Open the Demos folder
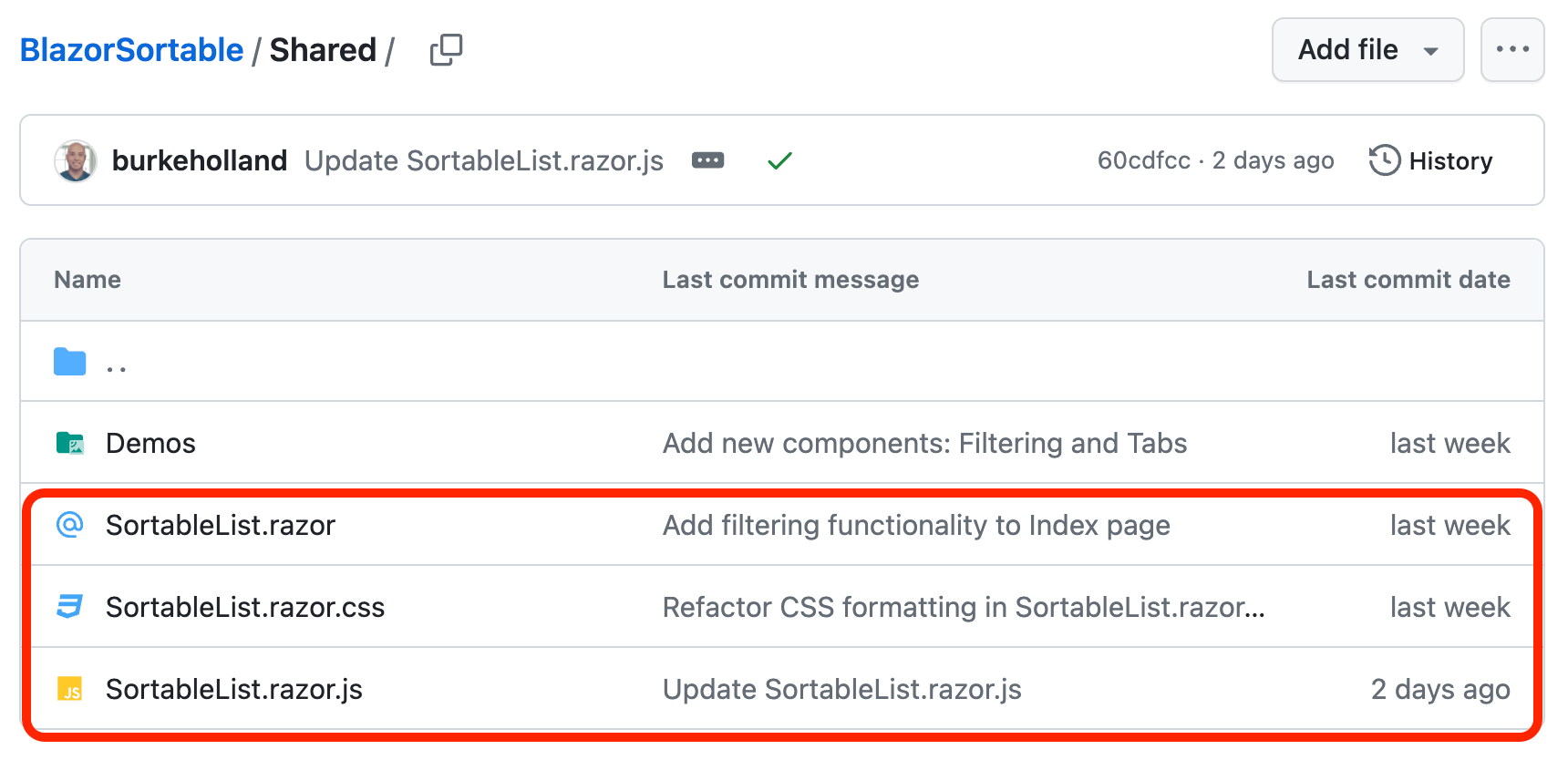This screenshot has height=760, width=1568. [x=151, y=444]
